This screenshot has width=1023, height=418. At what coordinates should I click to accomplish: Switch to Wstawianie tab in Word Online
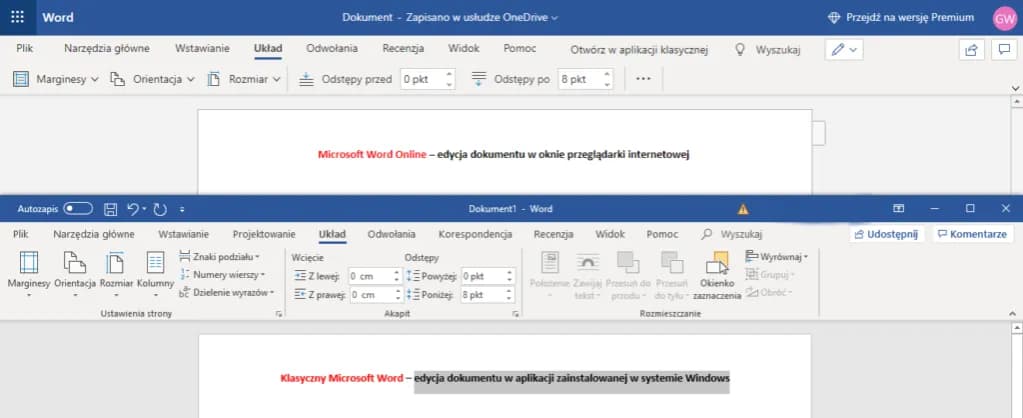[x=202, y=48]
